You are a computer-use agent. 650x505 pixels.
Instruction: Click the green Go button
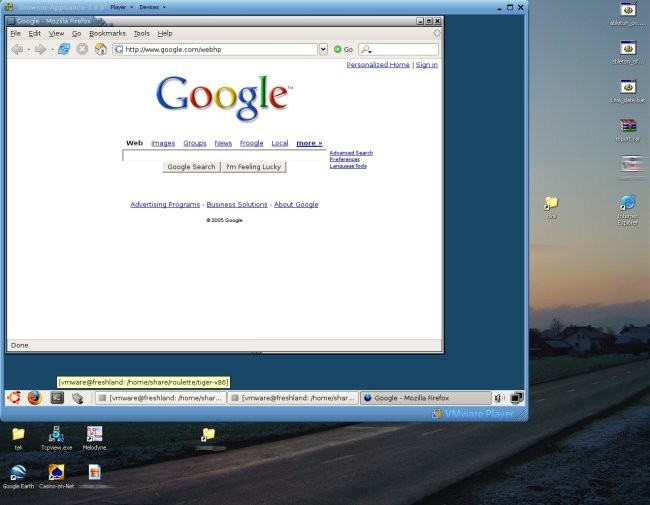coord(343,49)
